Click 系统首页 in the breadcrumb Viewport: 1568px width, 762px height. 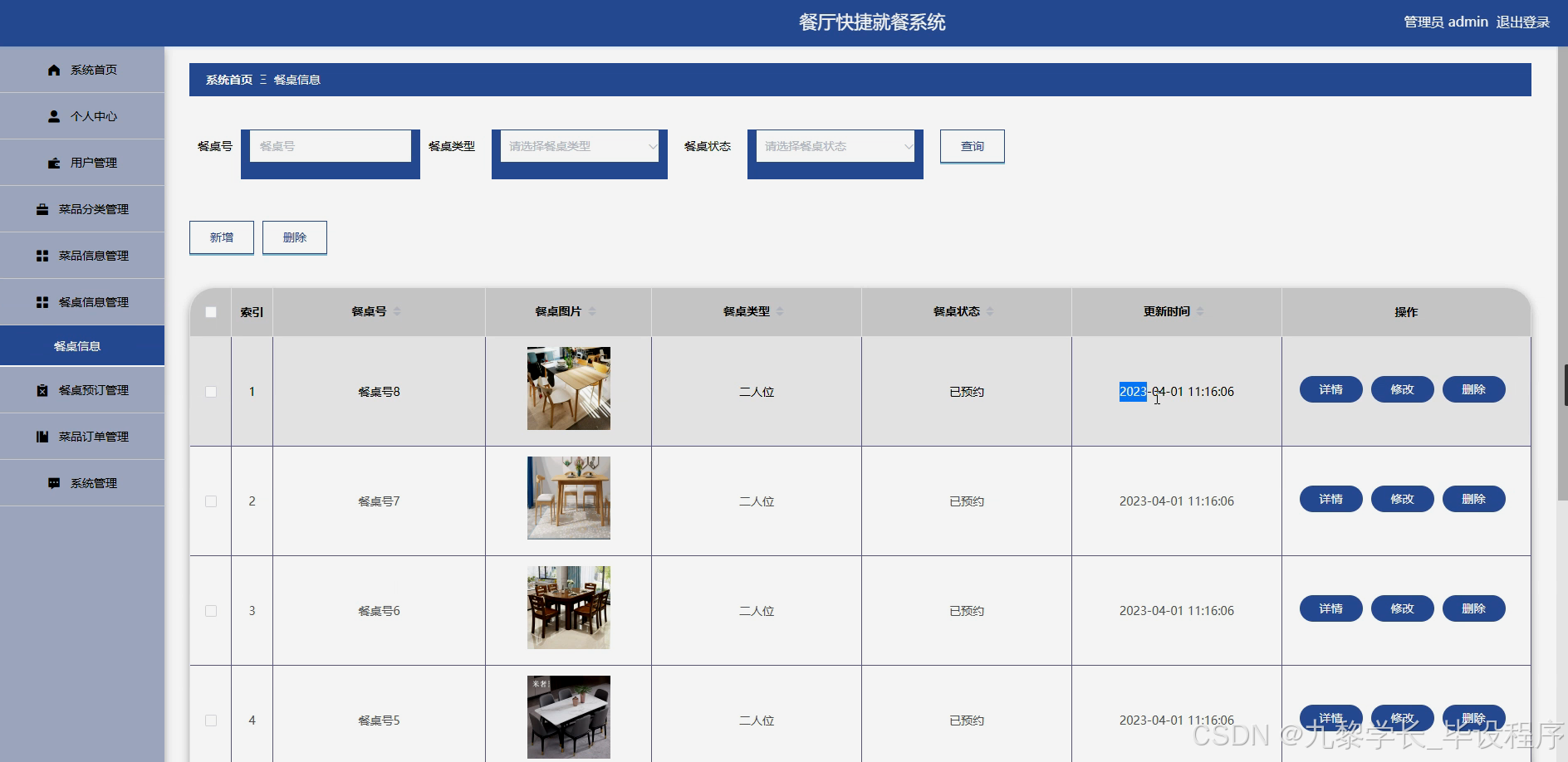point(229,80)
